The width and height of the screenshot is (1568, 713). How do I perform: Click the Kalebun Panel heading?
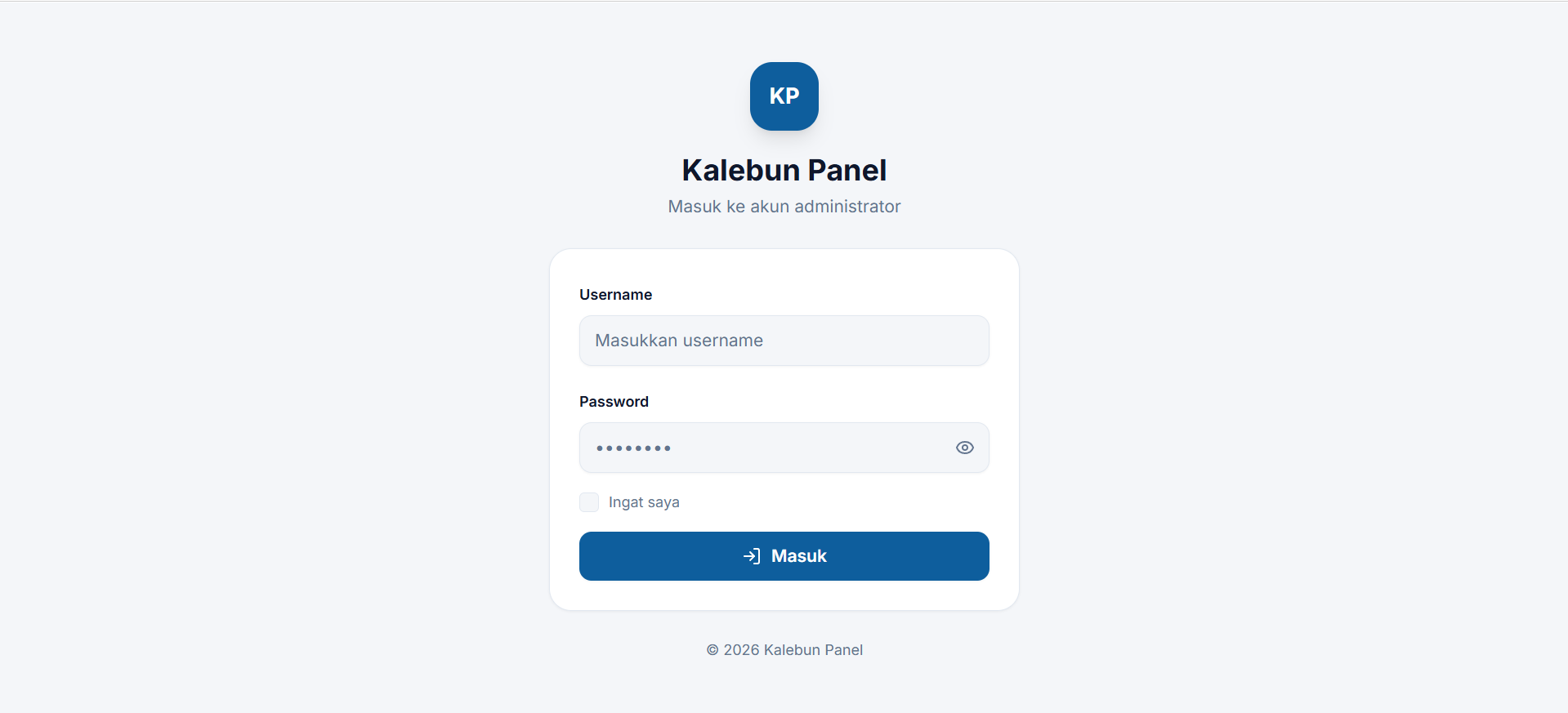pyautogui.click(x=784, y=170)
